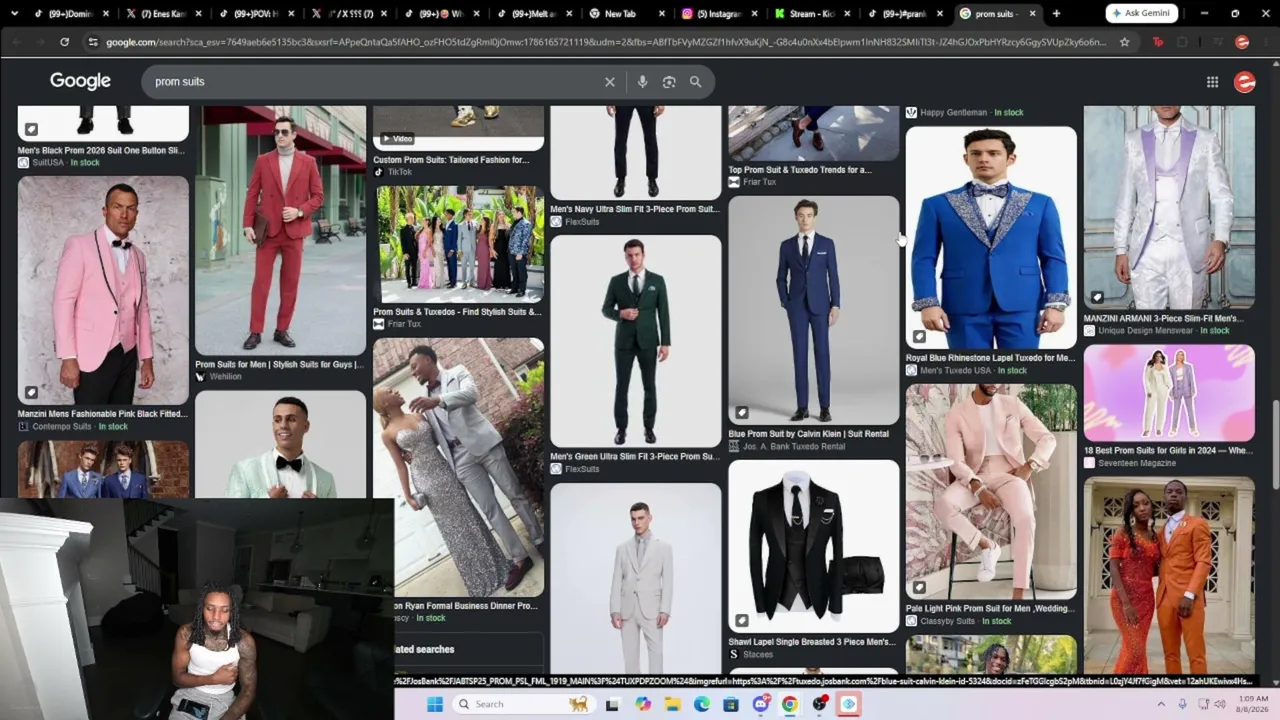
Task: Open 'Blue Prom Suit by Calvin Klein' link
Action: tap(808, 434)
